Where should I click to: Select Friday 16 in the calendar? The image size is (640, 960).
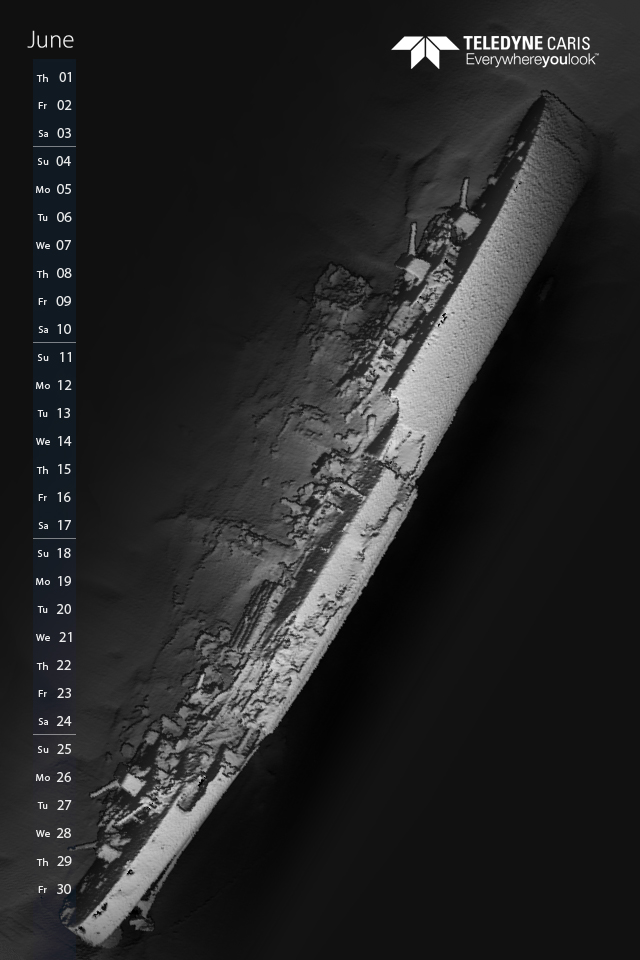pos(55,497)
